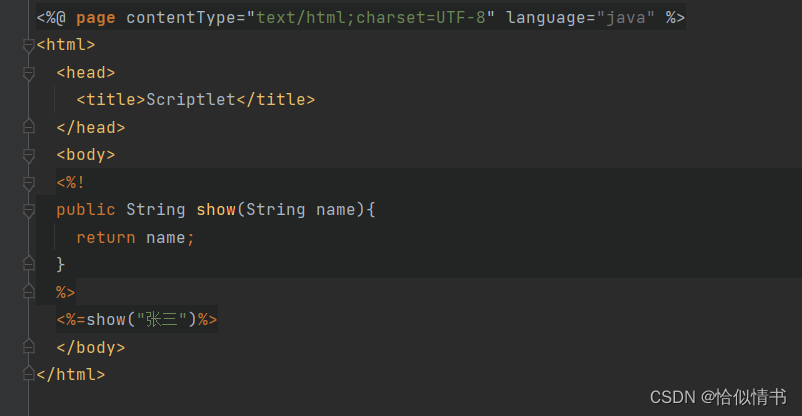Click the opening <body> tag text
This screenshot has width=802, height=416.
[86, 155]
